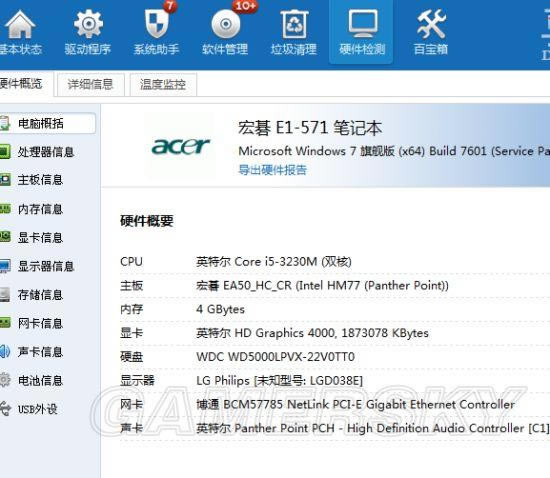Select 内存信息 label in the sidebar

pyautogui.click(x=40, y=209)
